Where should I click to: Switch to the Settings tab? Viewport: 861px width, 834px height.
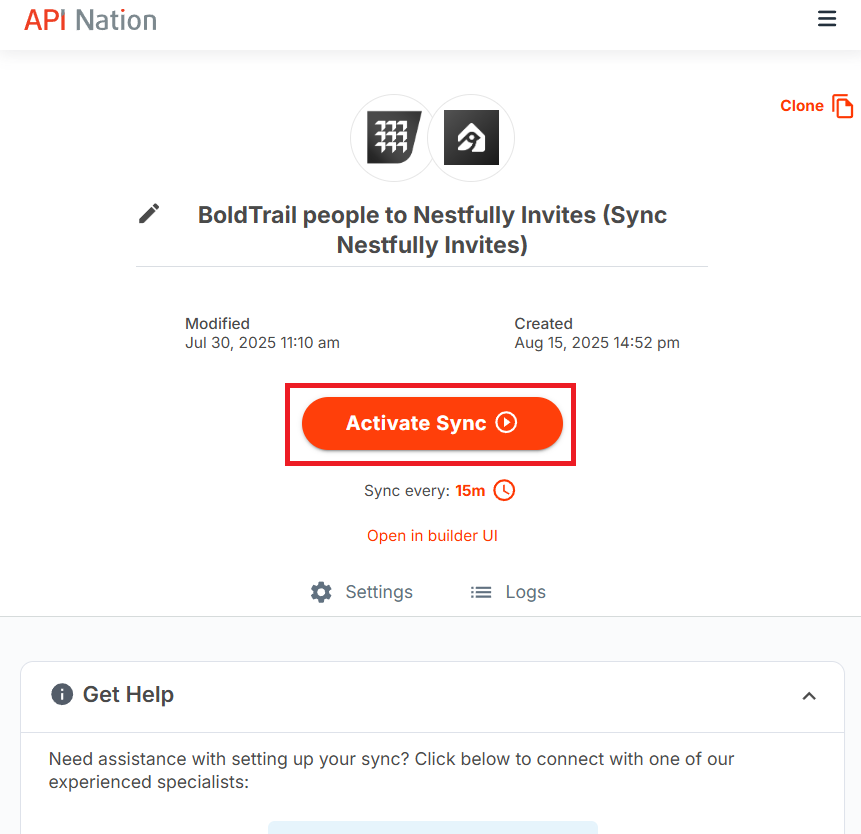tap(361, 592)
